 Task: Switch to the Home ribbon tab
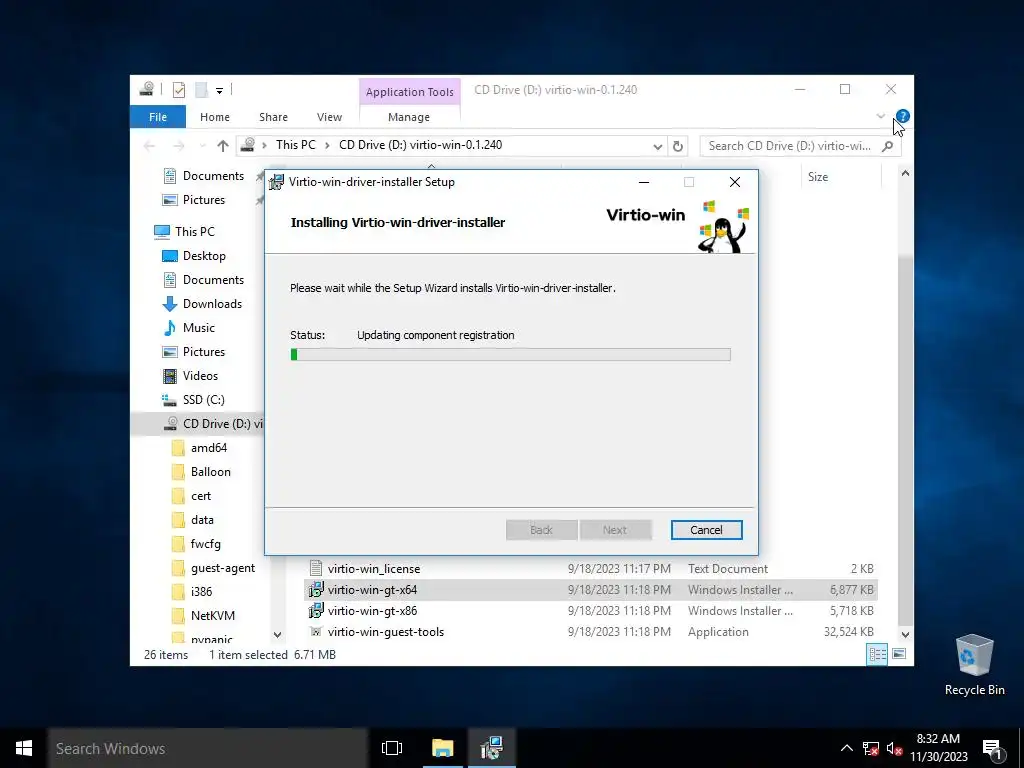click(215, 117)
